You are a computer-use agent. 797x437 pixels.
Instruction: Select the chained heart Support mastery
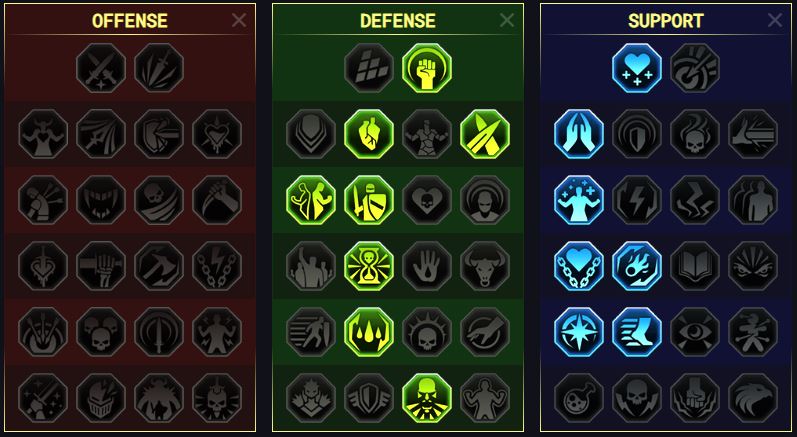(579, 266)
